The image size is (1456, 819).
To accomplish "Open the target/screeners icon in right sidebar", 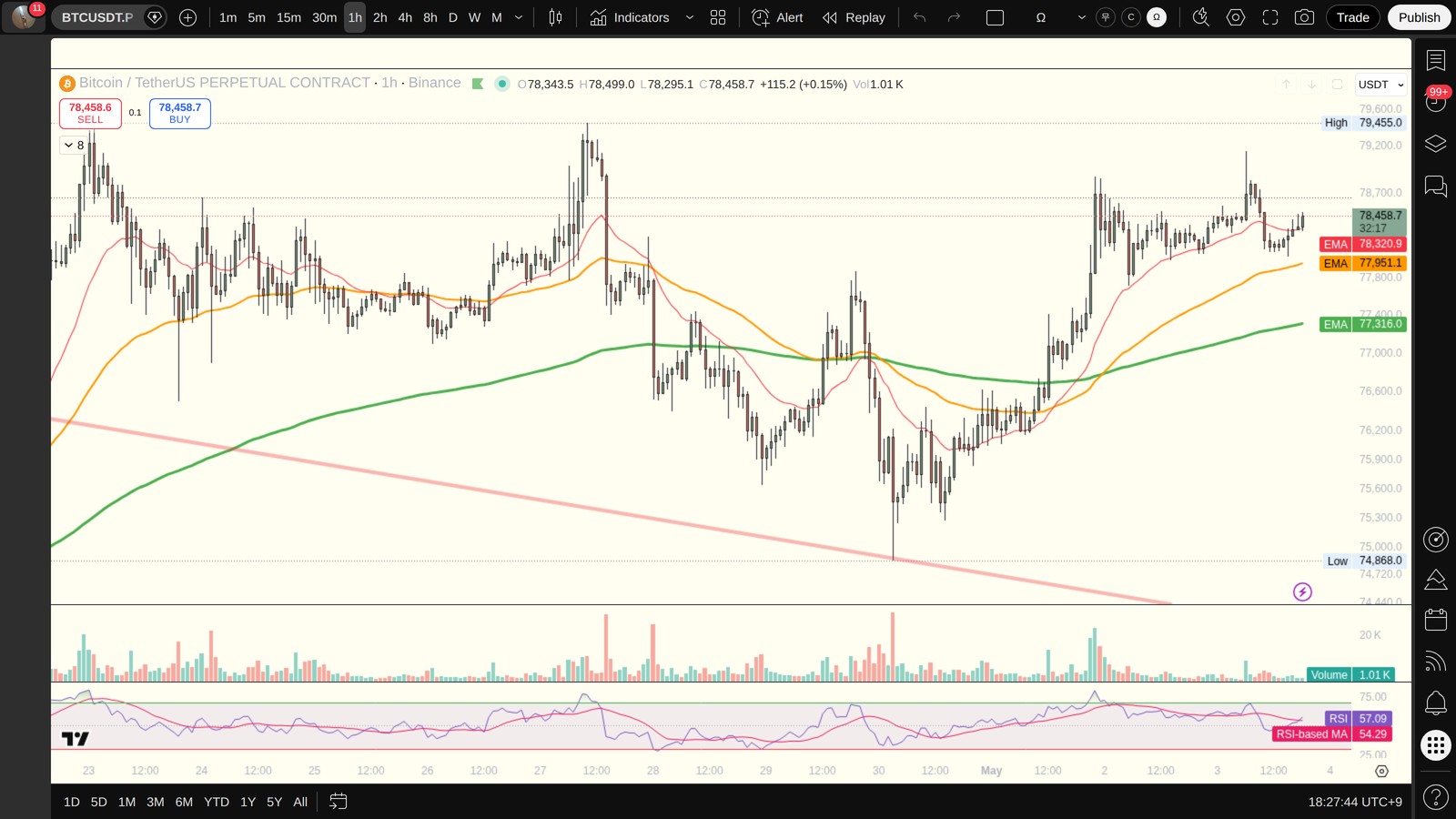I will pyautogui.click(x=1436, y=540).
